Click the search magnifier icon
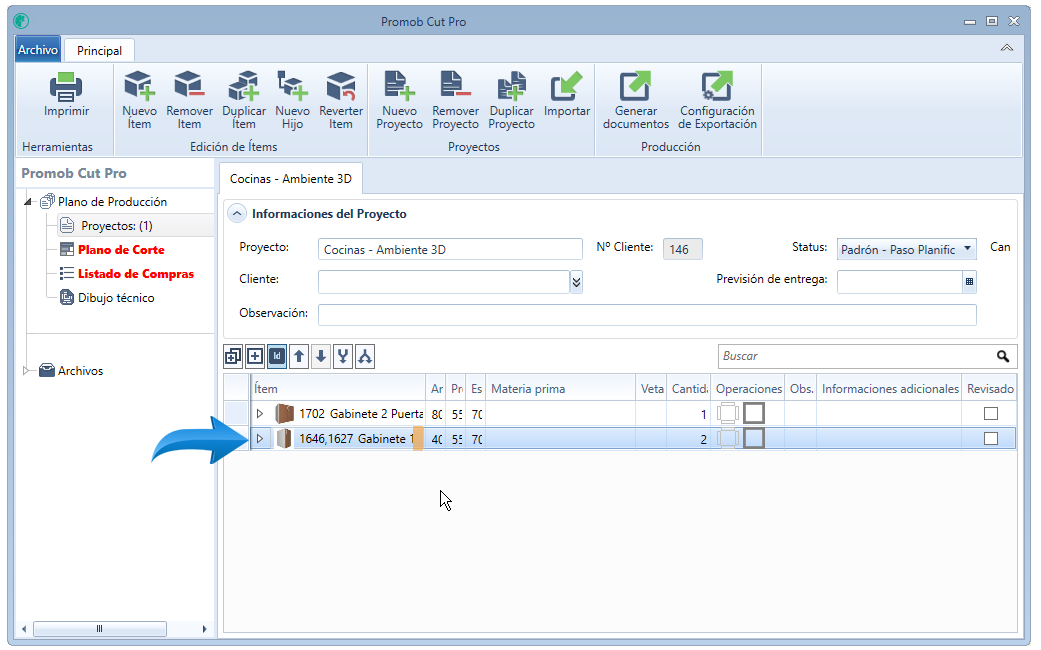This screenshot has width=1041, height=650. point(1002,357)
